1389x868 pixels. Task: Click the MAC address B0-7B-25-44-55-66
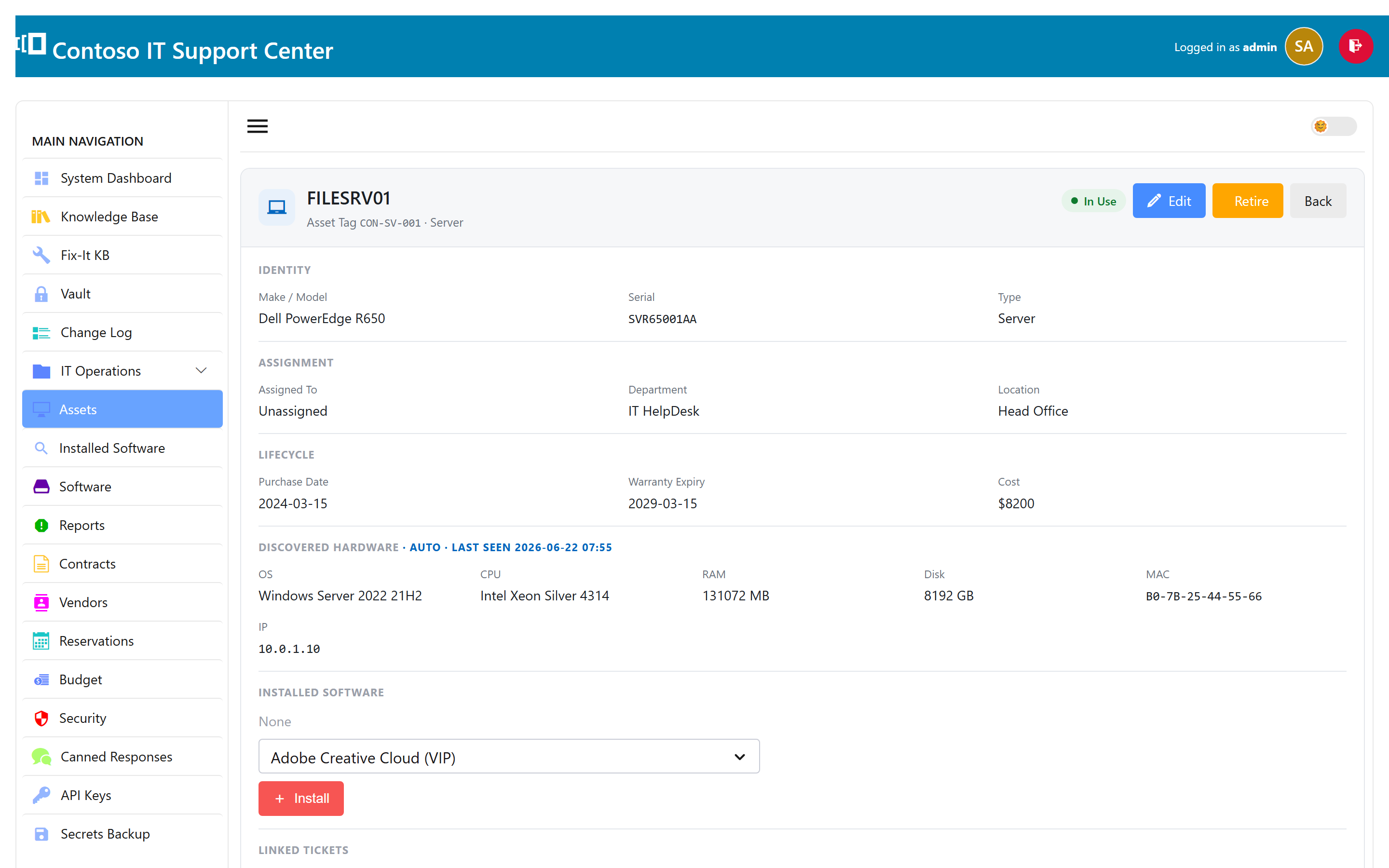click(x=1204, y=596)
